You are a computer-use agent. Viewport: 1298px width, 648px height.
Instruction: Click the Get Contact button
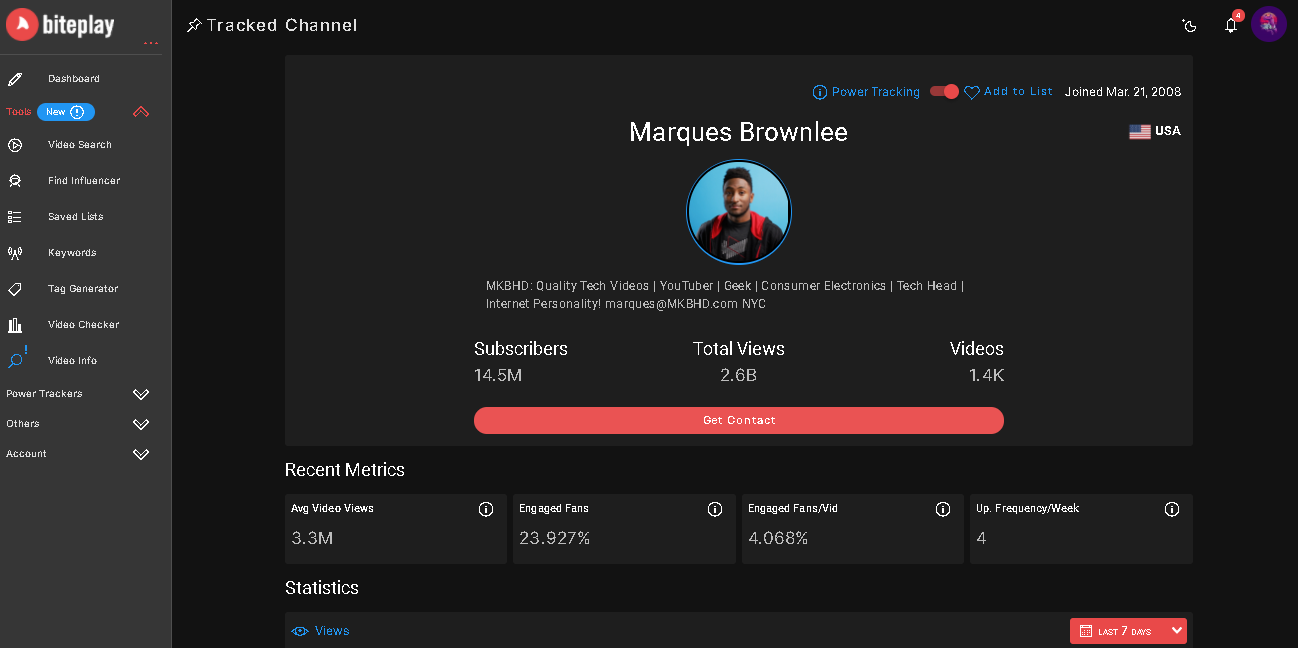click(x=739, y=420)
